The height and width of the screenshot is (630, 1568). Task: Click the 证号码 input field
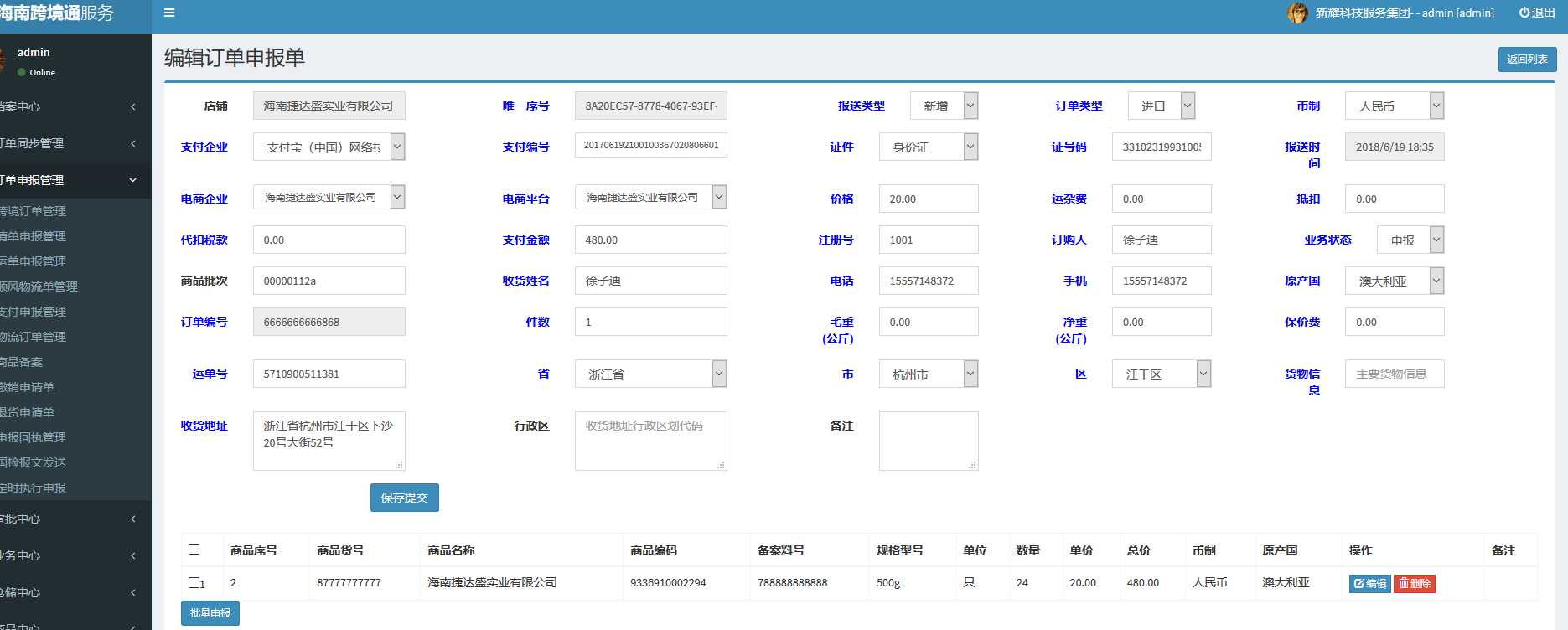click(1162, 147)
